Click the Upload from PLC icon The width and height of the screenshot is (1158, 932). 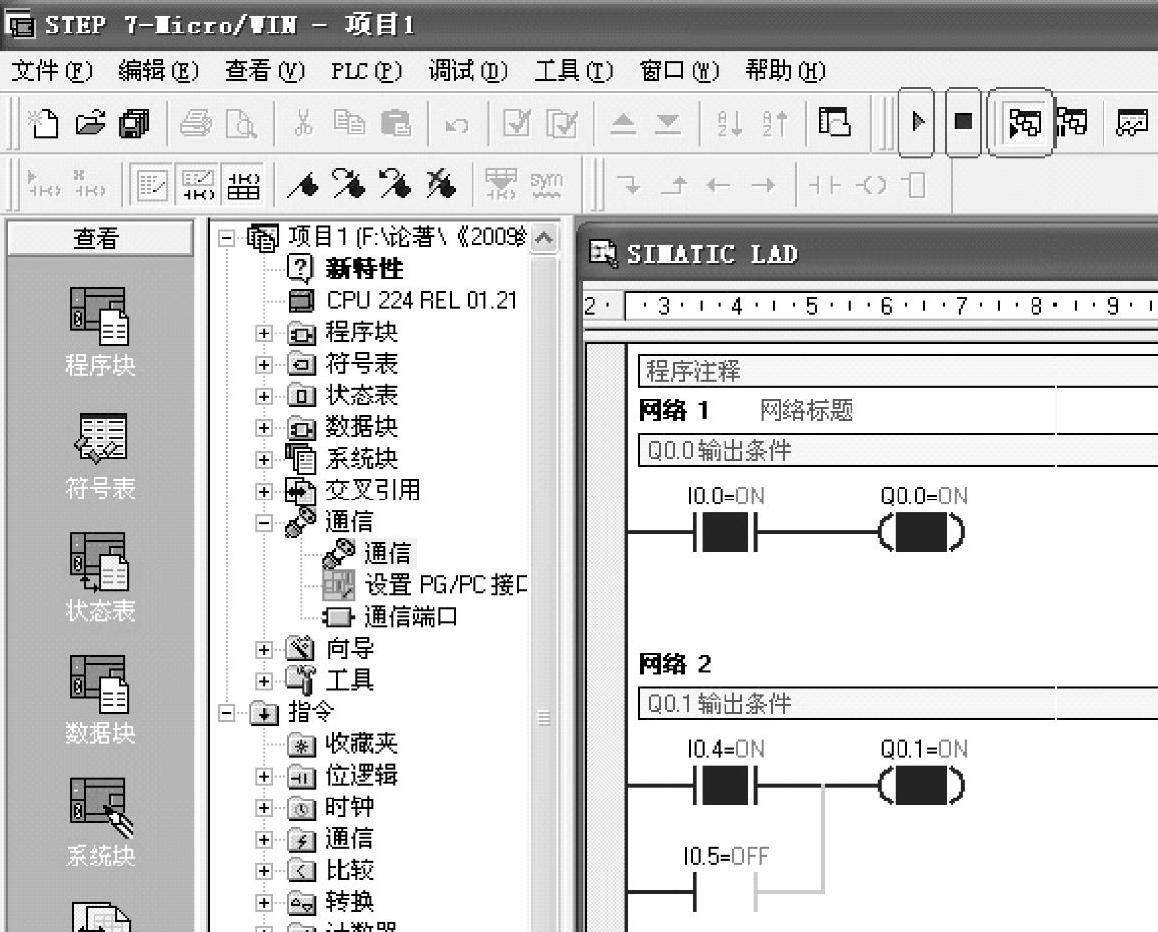tap(623, 123)
